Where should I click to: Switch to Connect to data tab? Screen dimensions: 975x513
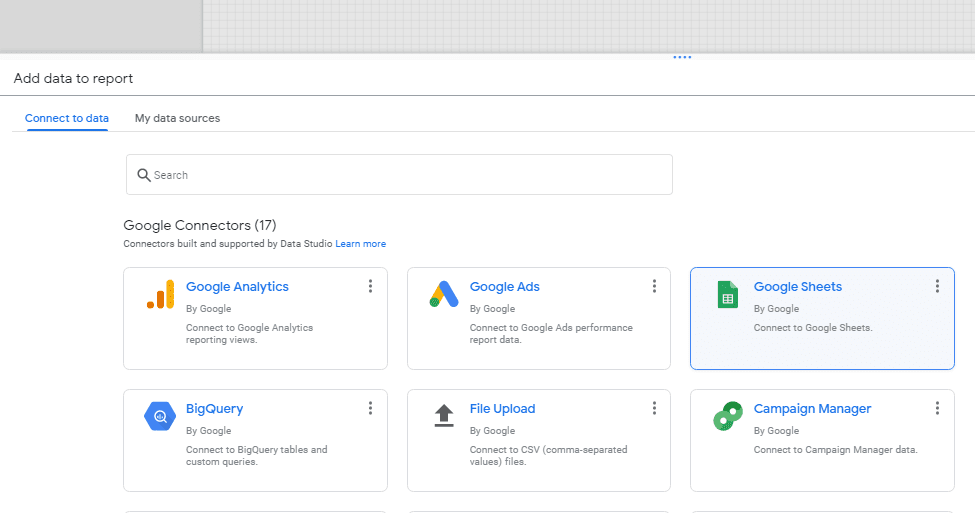(67, 118)
